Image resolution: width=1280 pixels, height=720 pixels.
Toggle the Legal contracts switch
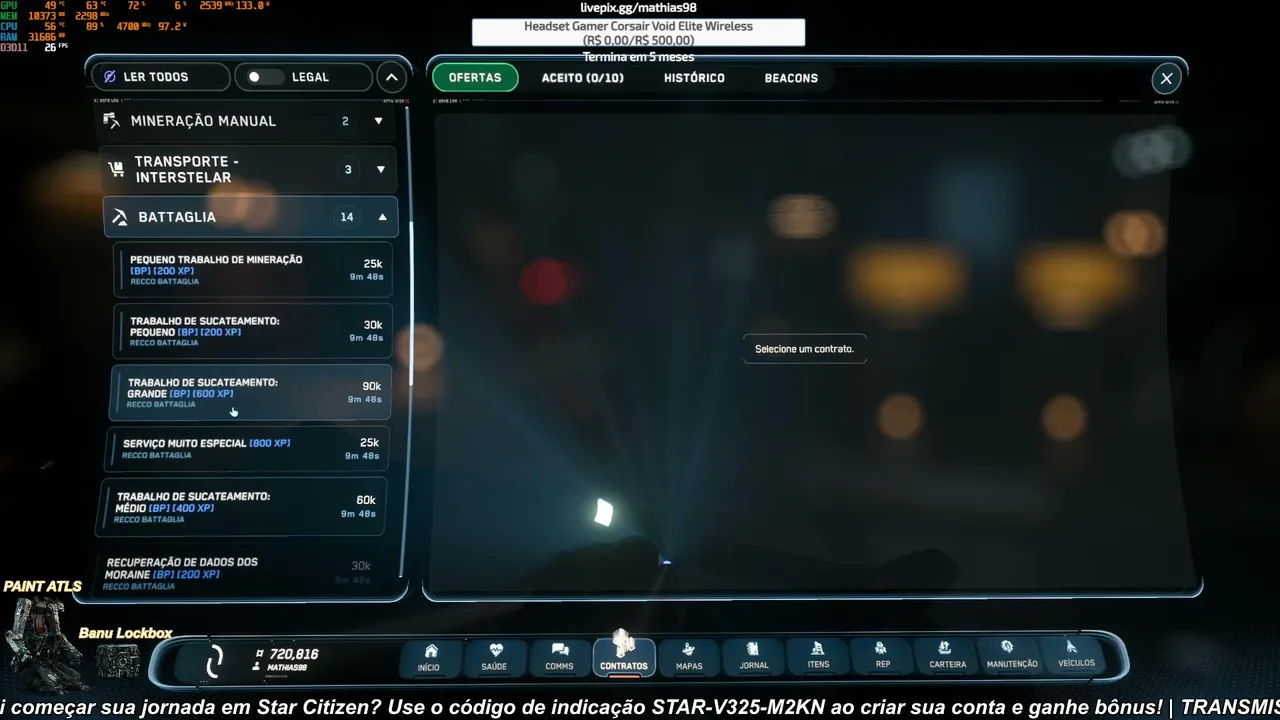(x=267, y=77)
